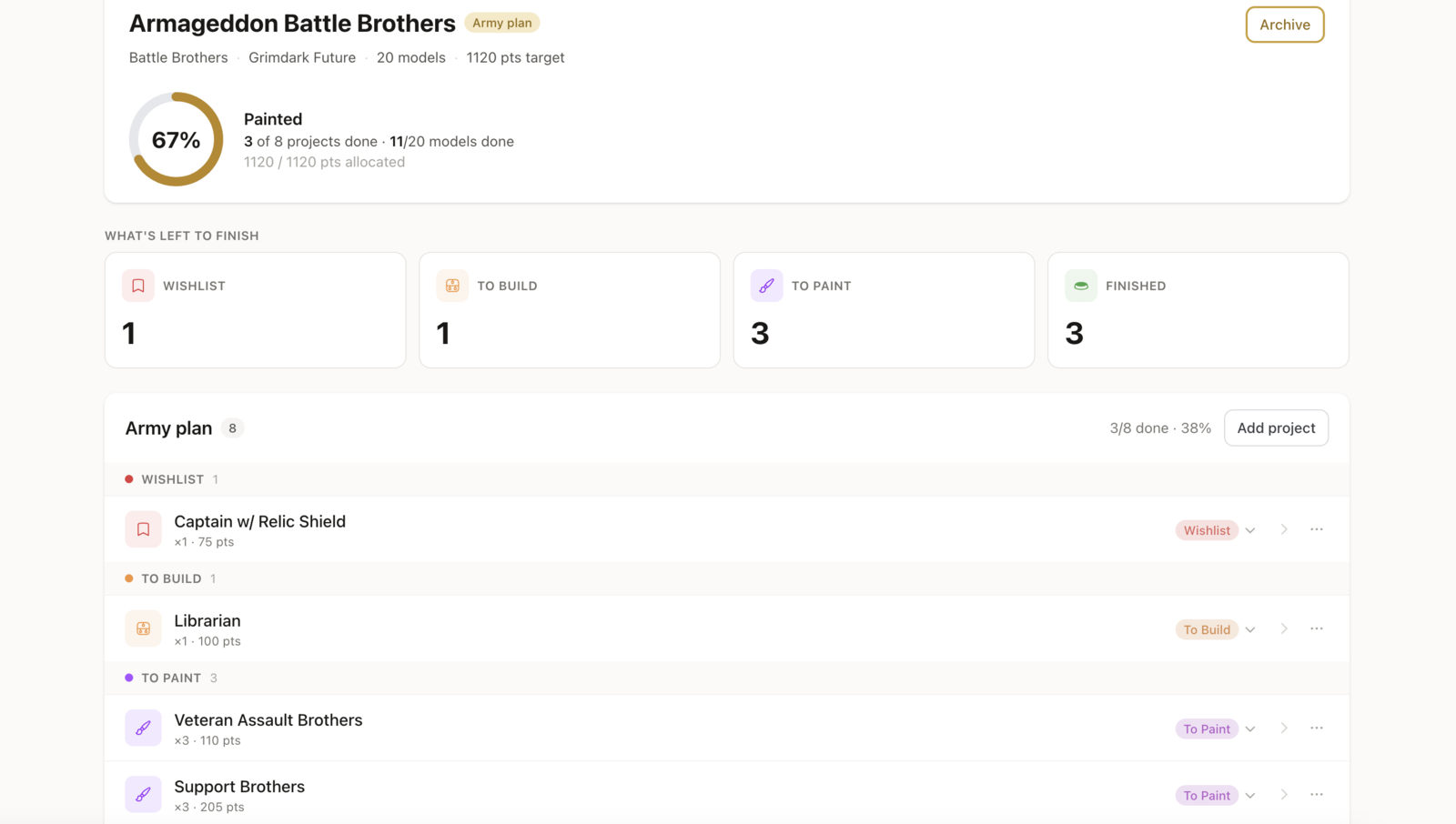This screenshot has height=824, width=1456.
Task: Click the 67% painted progress ring
Action: point(176,139)
